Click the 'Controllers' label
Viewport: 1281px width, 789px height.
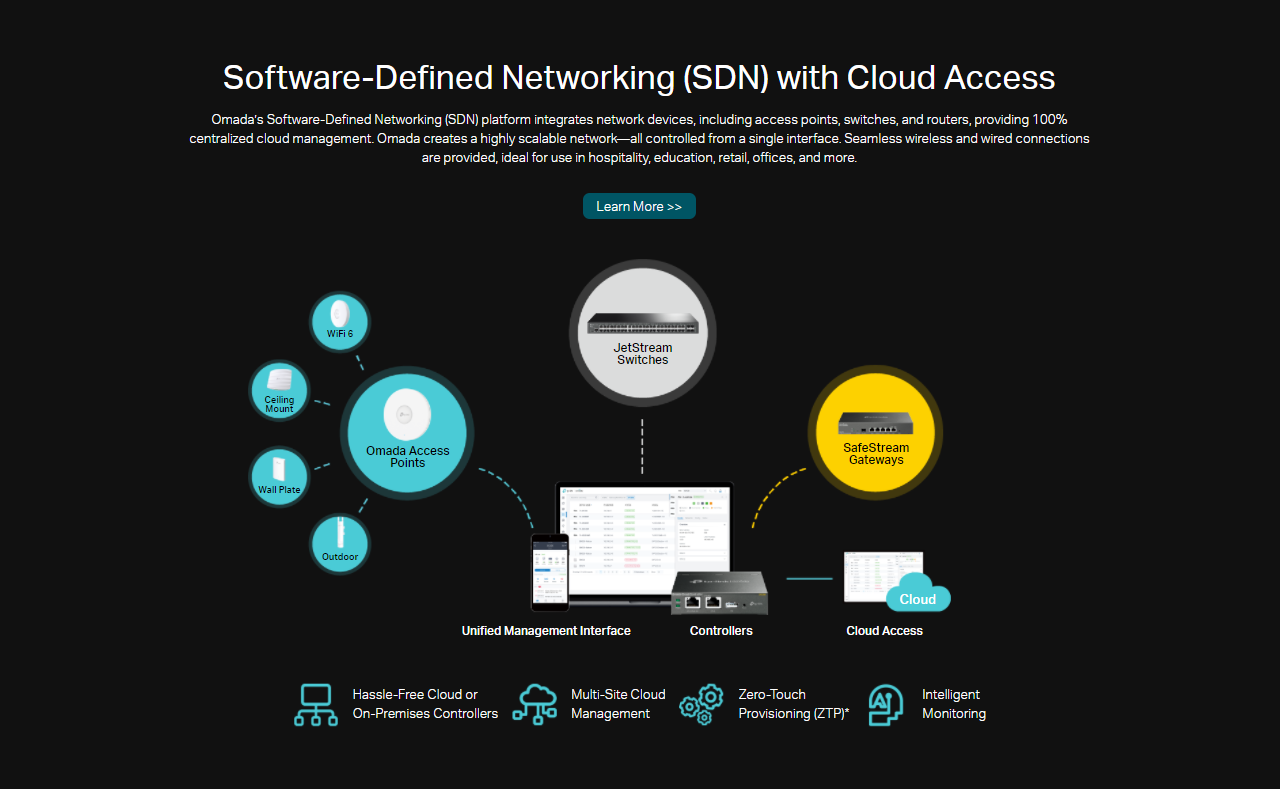[x=721, y=631]
